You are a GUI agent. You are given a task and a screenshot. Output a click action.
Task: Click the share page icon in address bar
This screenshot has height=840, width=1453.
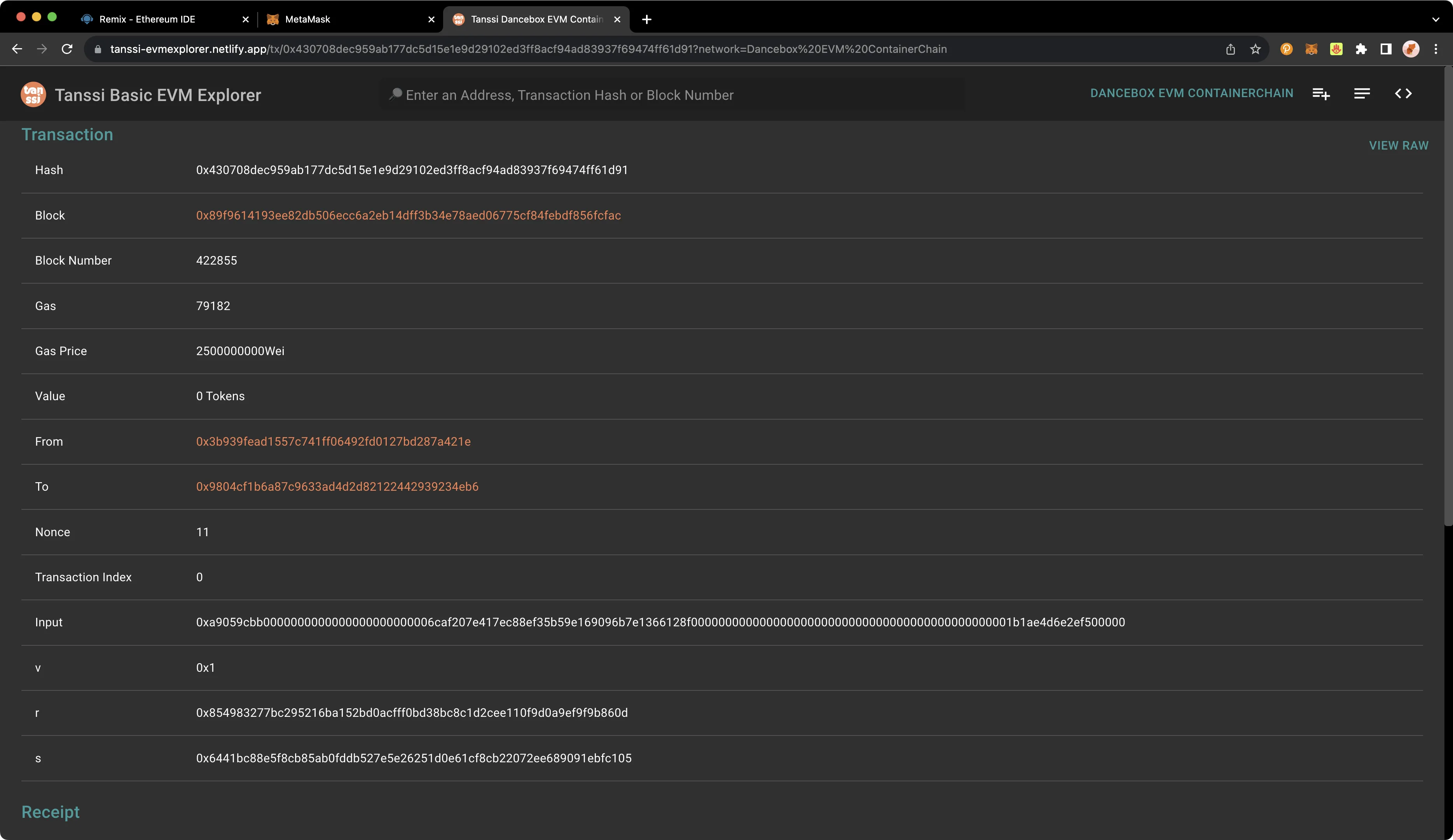[x=1230, y=49]
